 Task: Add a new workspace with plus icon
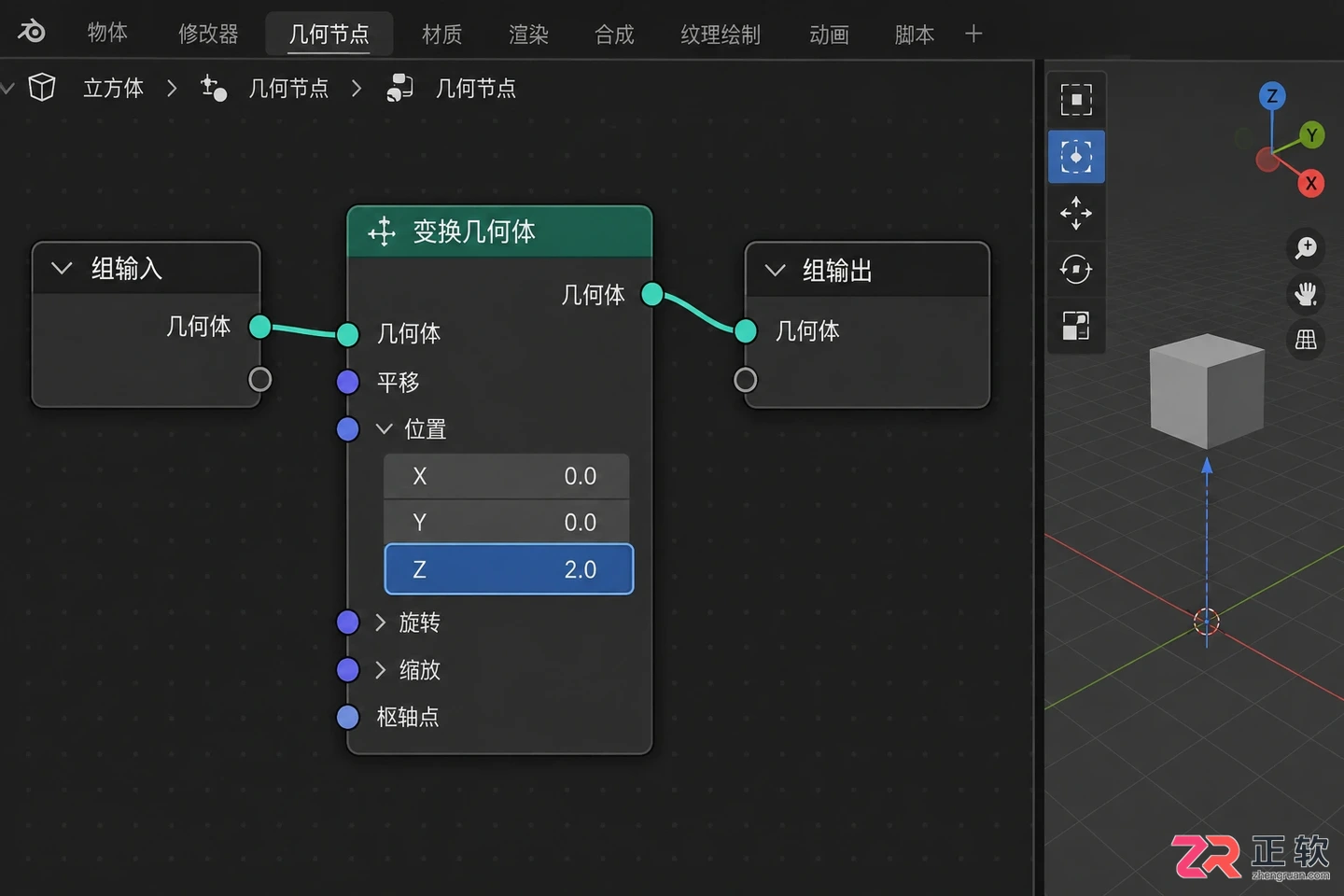(x=973, y=34)
